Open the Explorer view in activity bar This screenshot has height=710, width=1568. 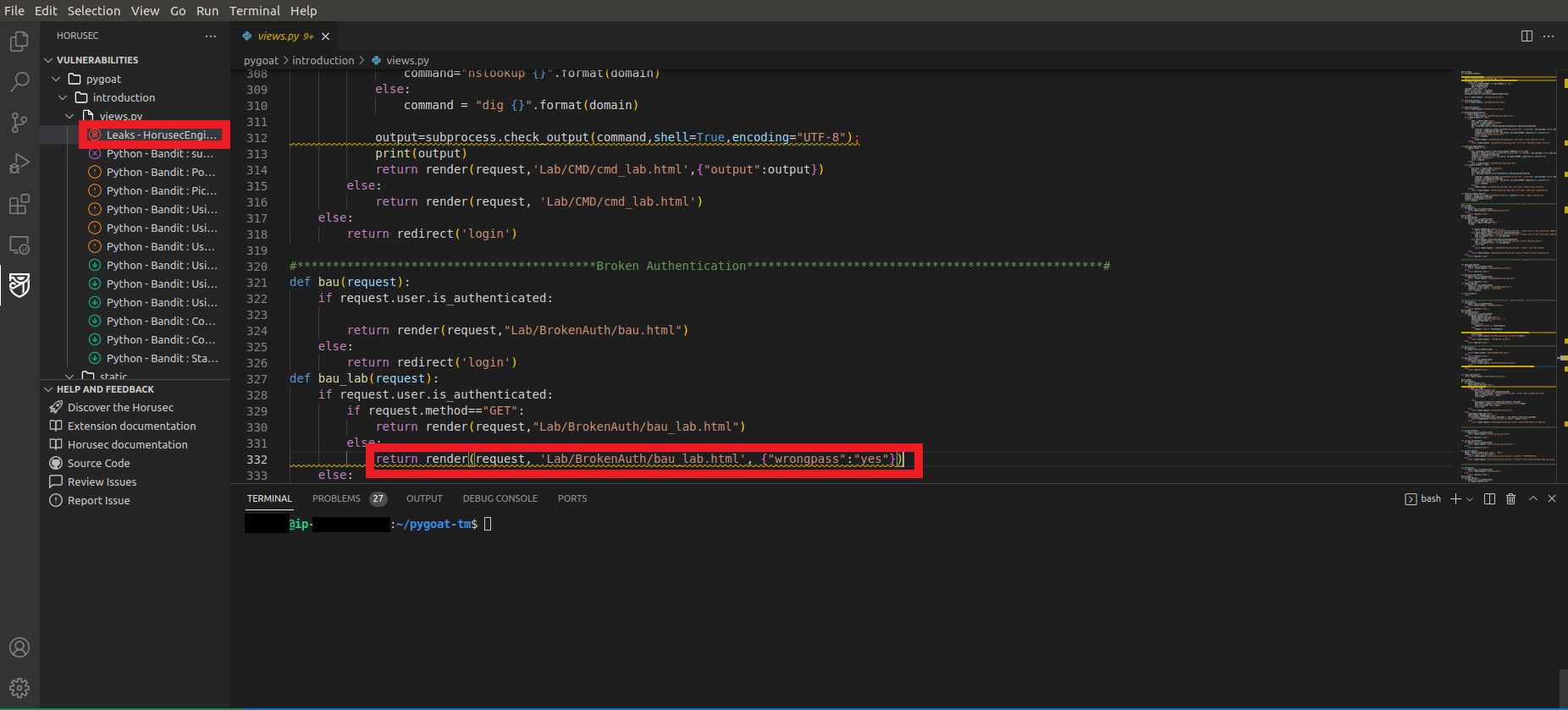[x=19, y=41]
